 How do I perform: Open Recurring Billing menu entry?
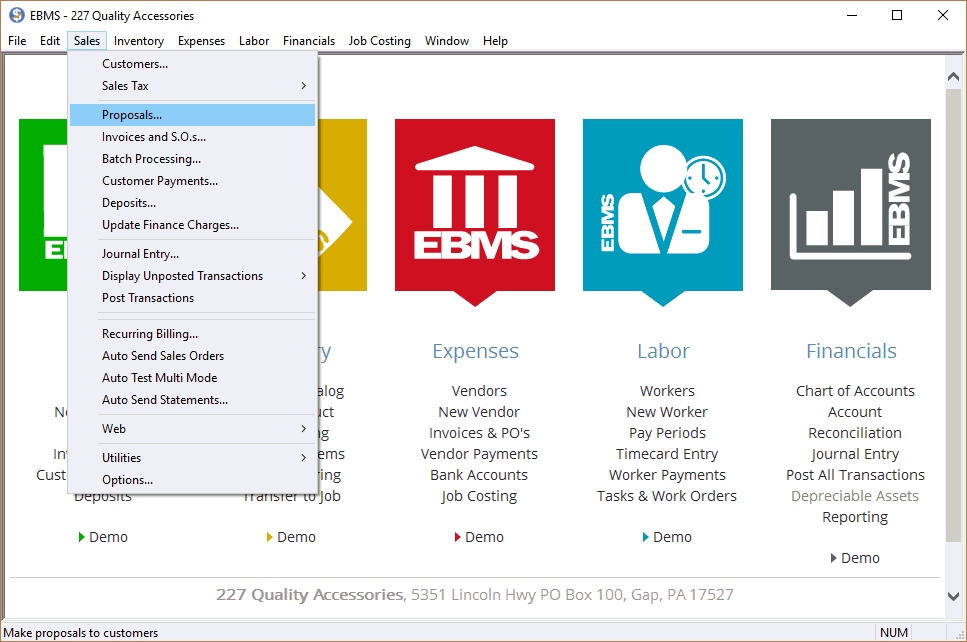pos(192,334)
